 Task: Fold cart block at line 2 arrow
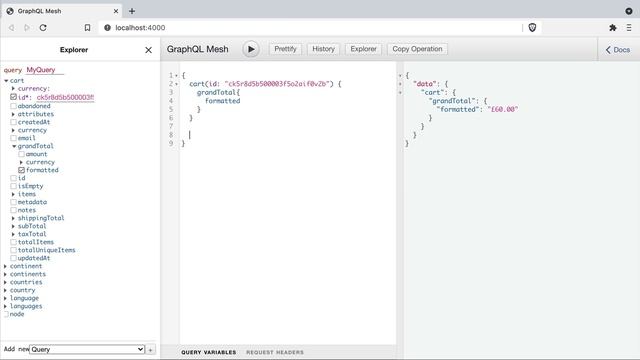[x=176, y=84]
